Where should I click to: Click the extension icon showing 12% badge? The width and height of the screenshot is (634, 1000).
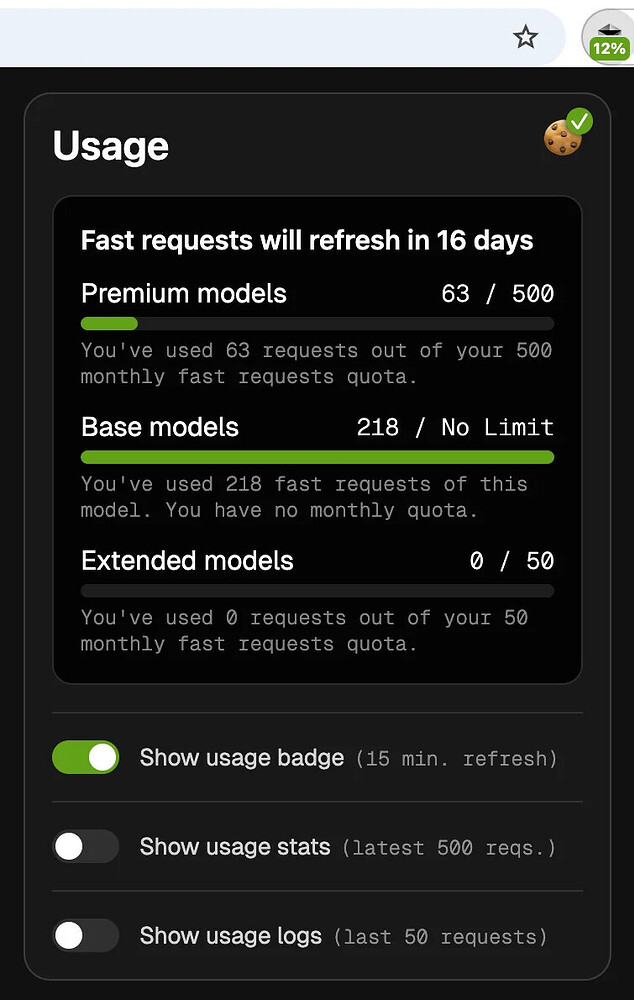(x=608, y=33)
